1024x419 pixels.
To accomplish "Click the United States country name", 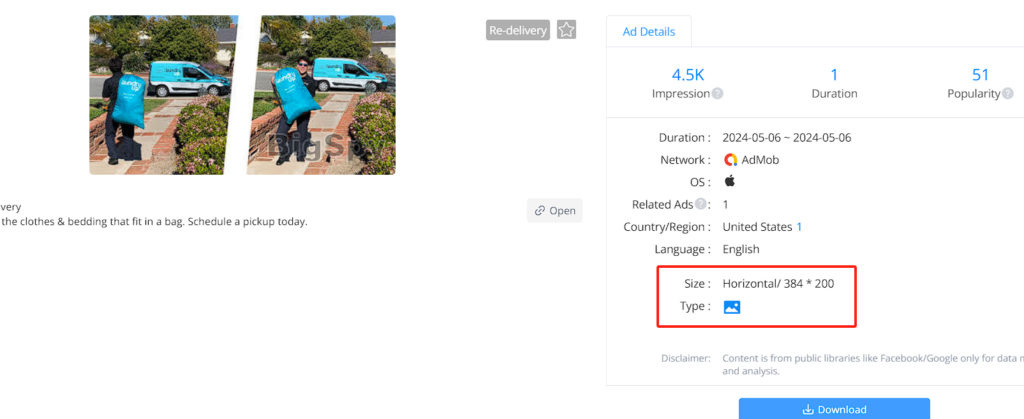I will click(x=757, y=227).
